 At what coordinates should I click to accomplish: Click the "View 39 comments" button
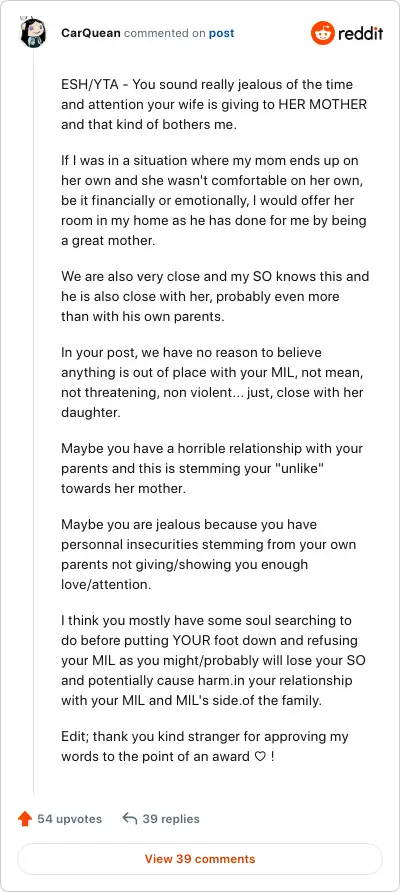point(200,858)
